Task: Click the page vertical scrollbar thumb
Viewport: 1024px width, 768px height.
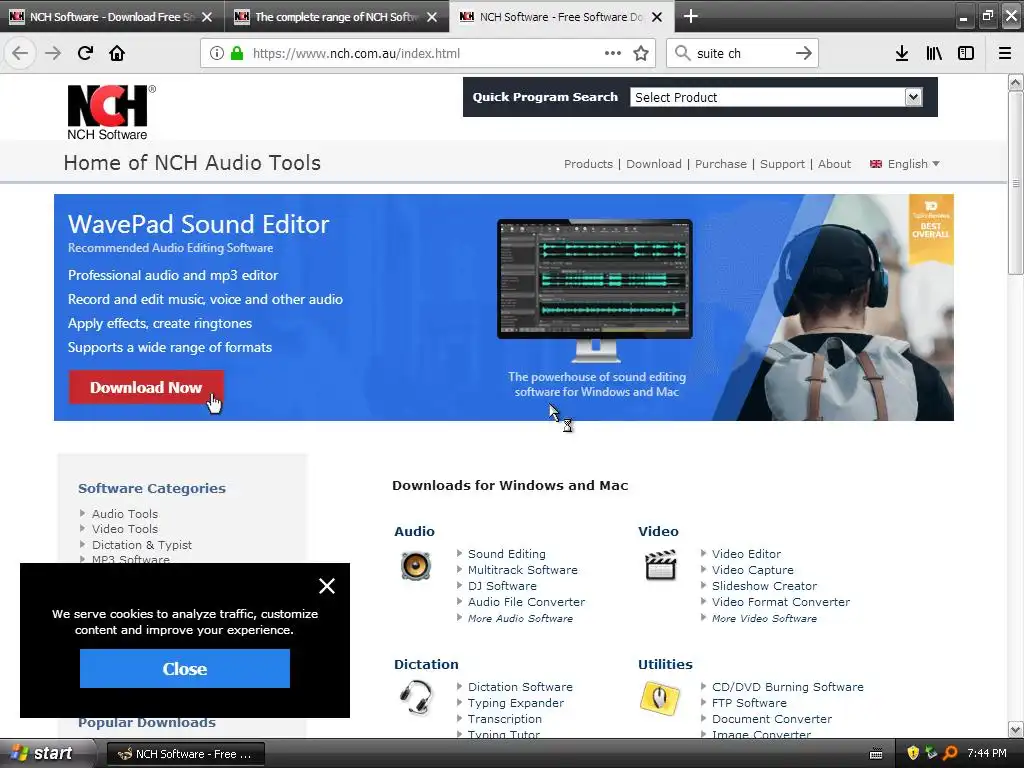Action: point(1015,183)
